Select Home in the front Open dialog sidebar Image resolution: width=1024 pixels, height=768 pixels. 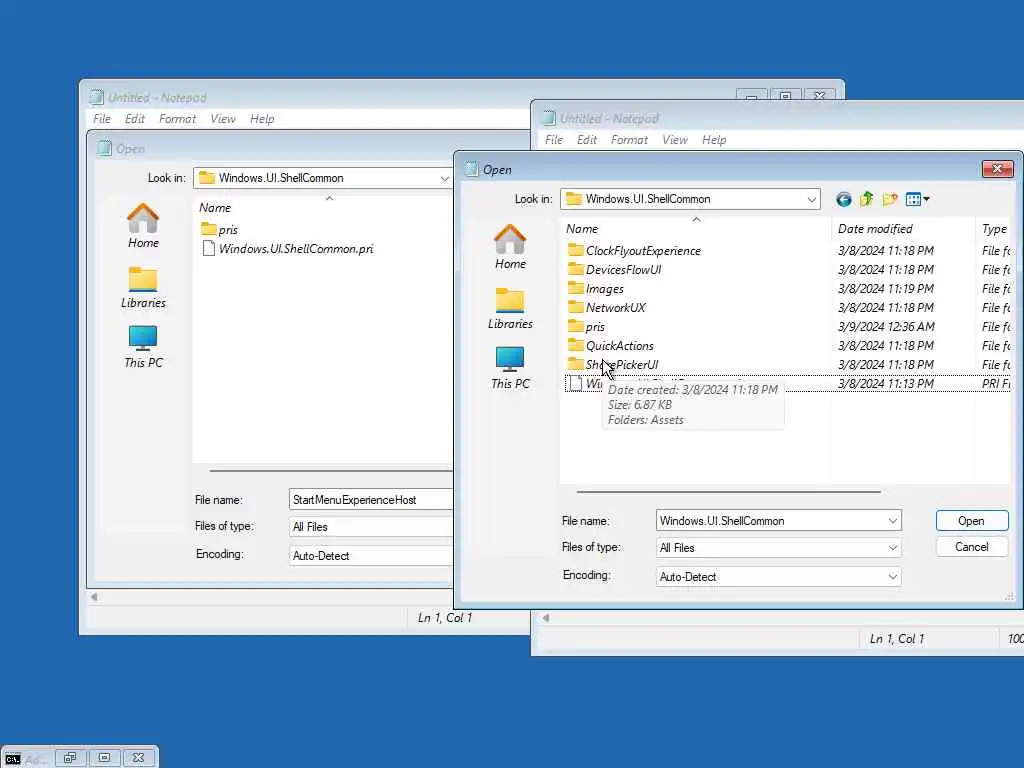510,247
